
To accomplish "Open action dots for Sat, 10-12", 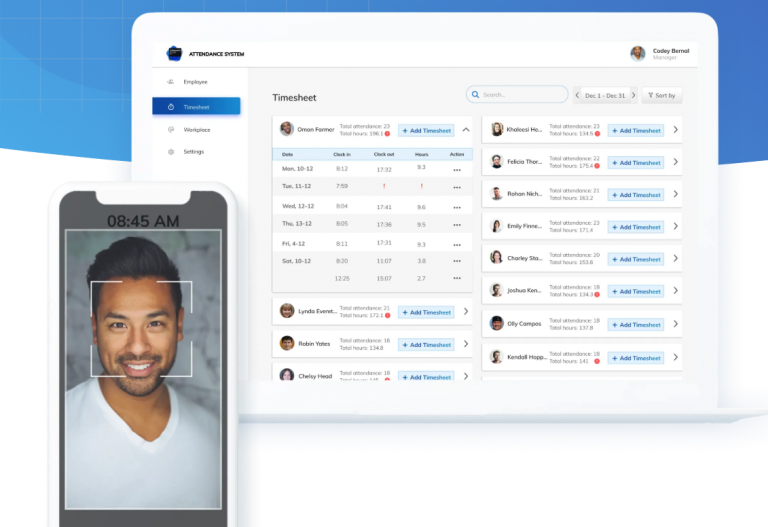I will point(457,261).
